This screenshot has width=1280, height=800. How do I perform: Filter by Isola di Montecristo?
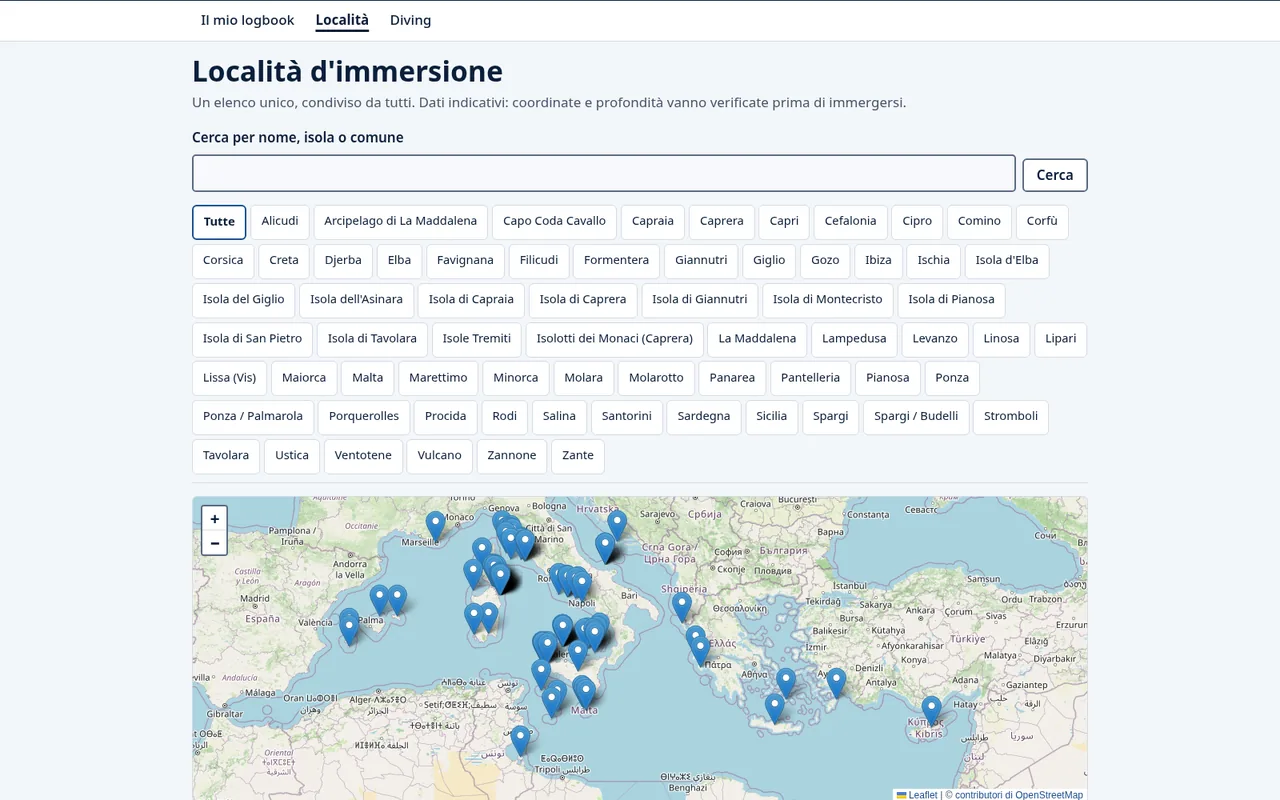(x=828, y=300)
